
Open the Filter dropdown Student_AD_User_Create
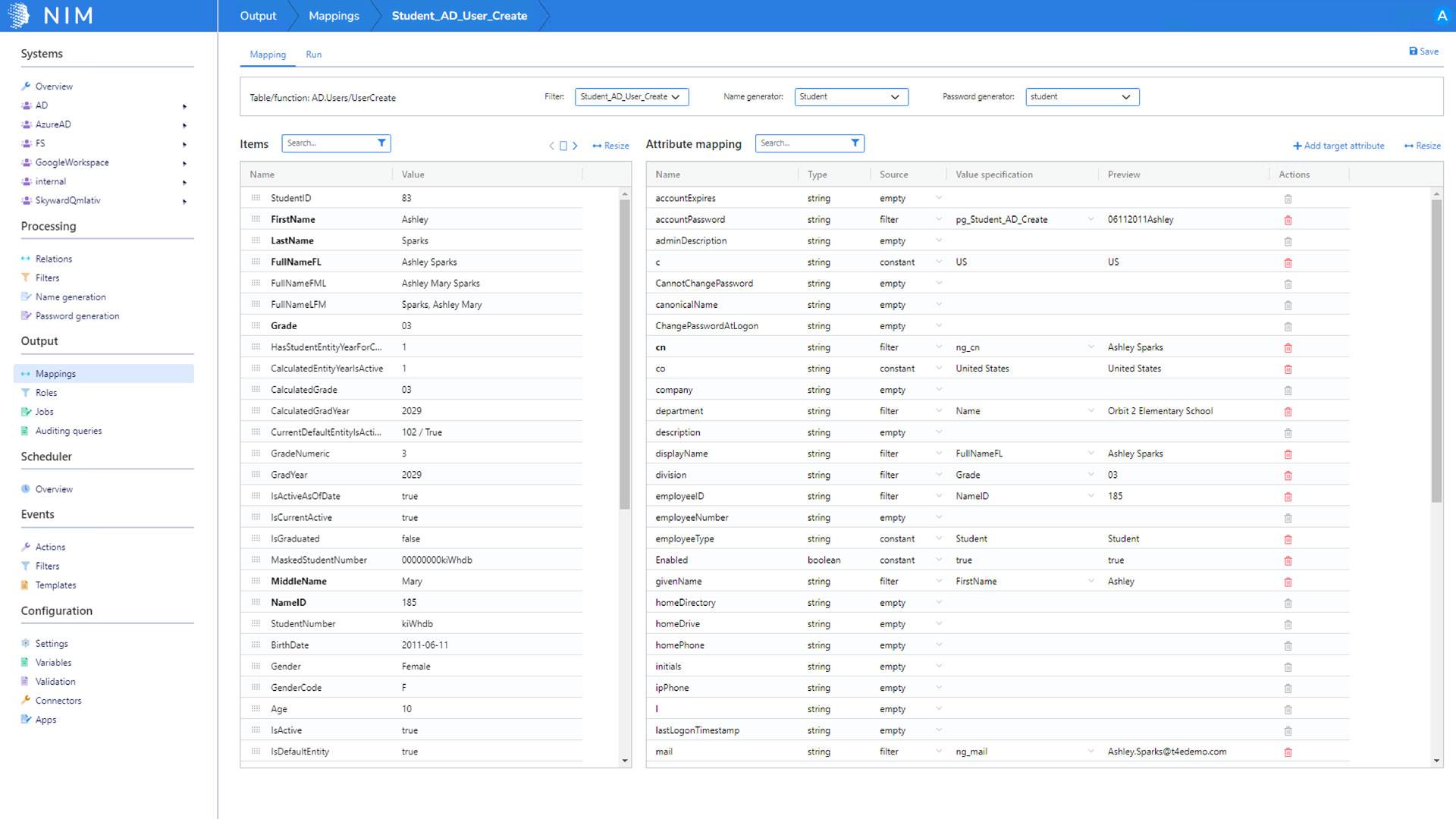632,97
